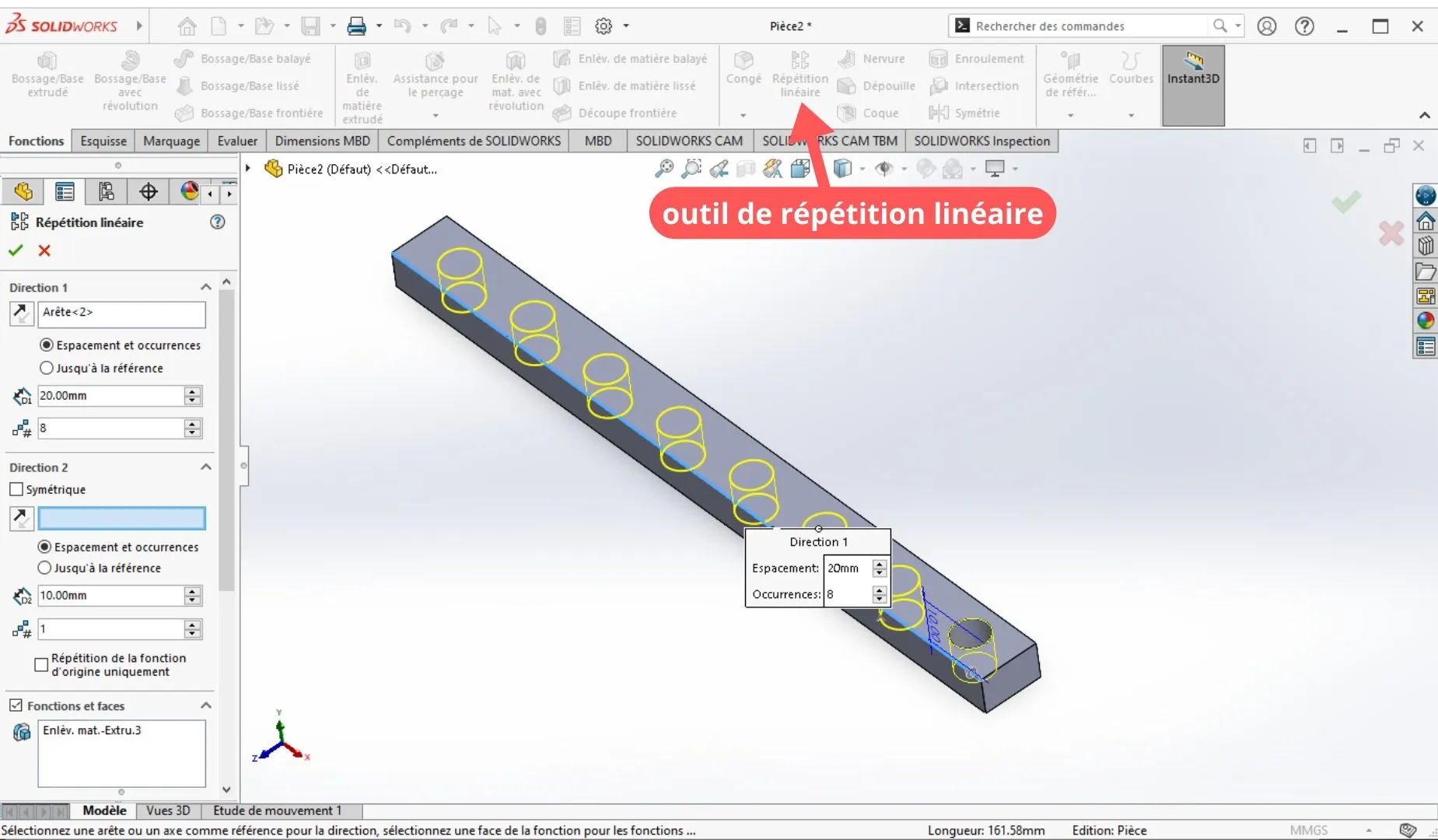
Task: Check Répétition de la fonction d'origine uniquement
Action: tap(41, 664)
